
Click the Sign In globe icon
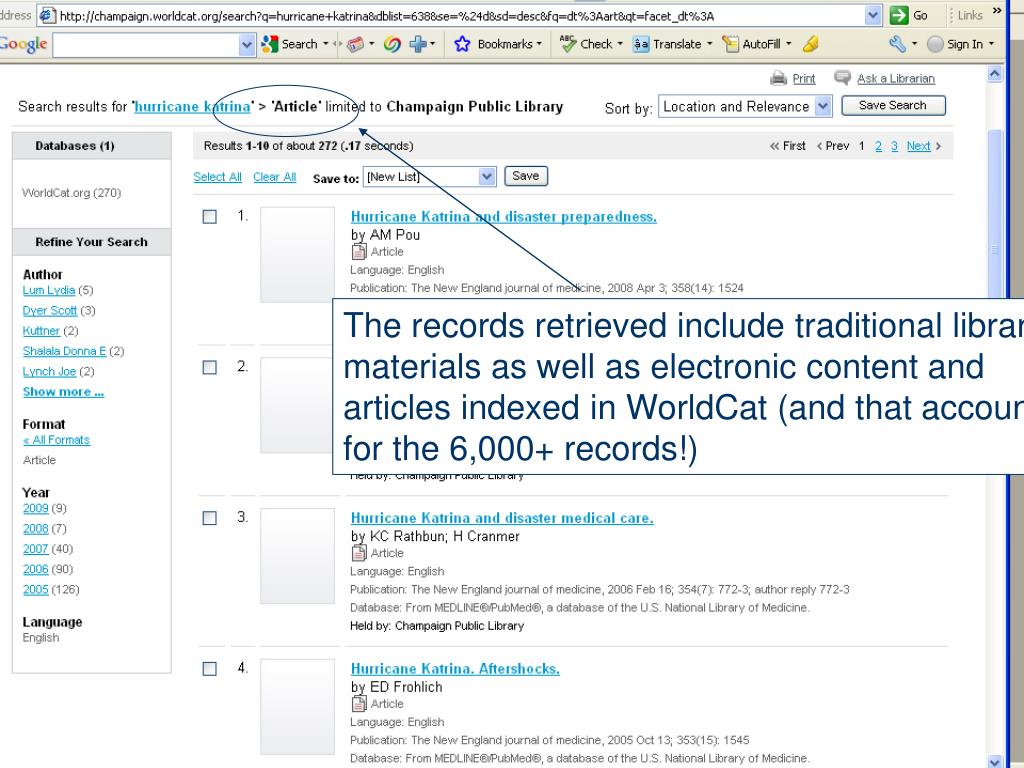(935, 44)
